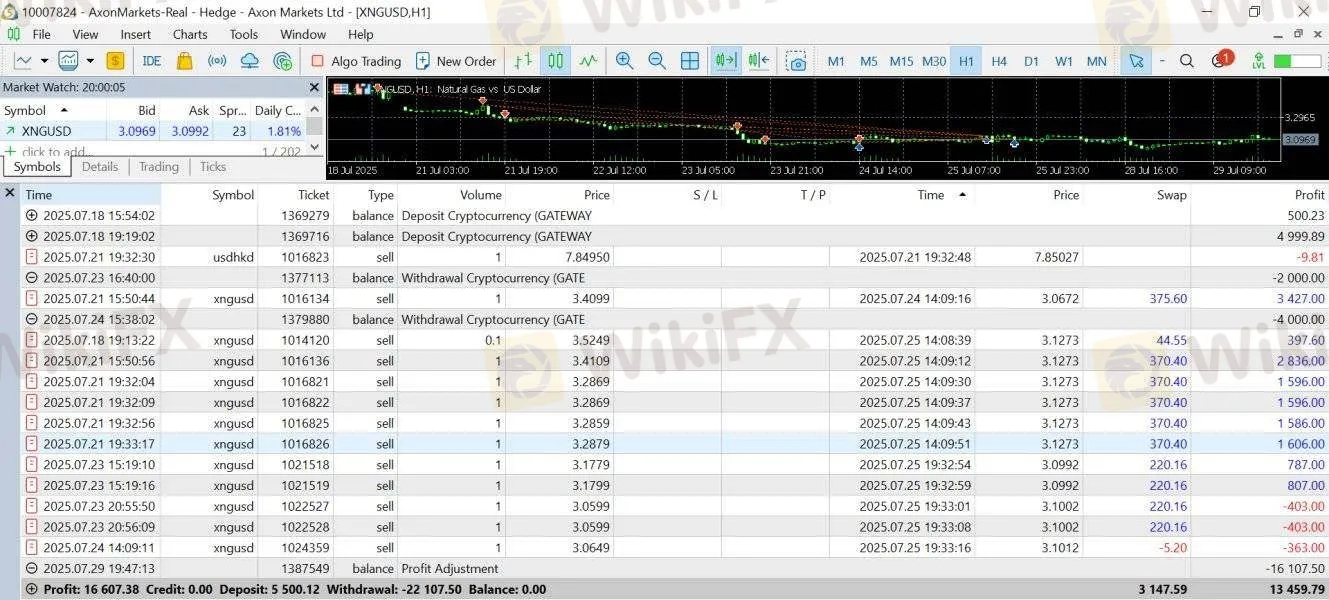This screenshot has width=1329, height=600.
Task: Select the H1 timeframe
Action: coord(966,61)
